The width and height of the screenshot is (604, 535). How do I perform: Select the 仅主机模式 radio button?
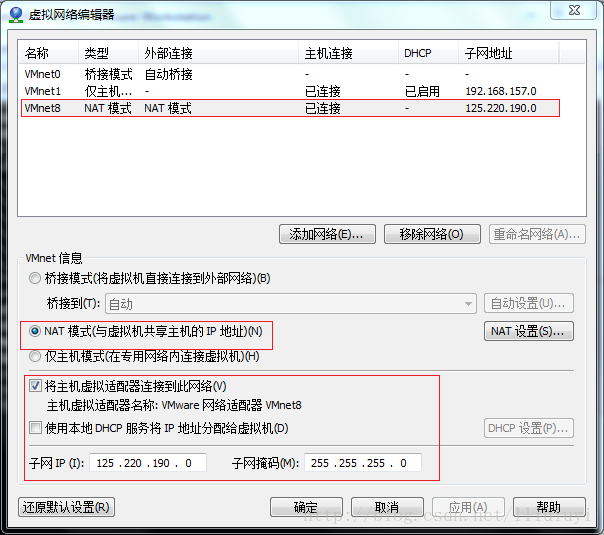35,356
